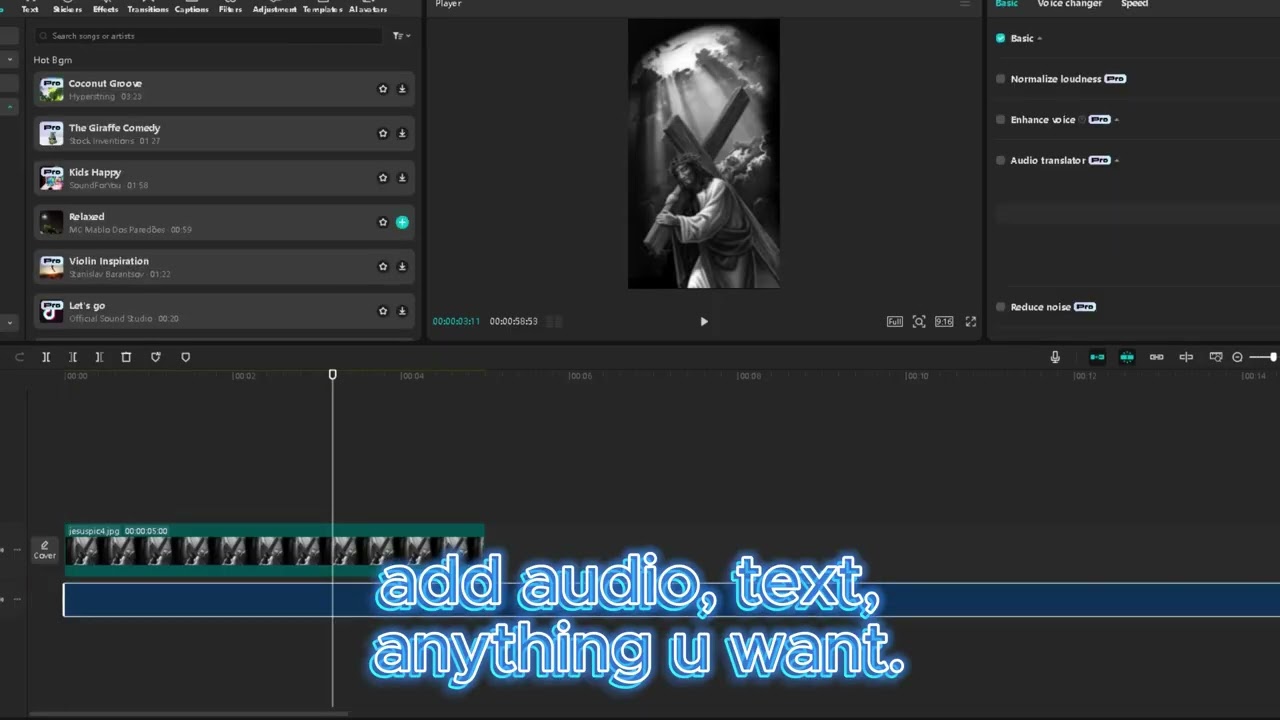Viewport: 1280px width, 720px height.
Task: Switch to the Voice changer tab
Action: [x=1069, y=4]
